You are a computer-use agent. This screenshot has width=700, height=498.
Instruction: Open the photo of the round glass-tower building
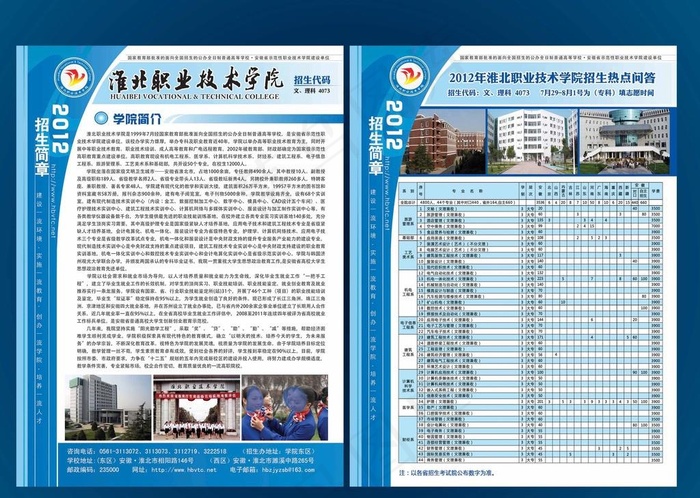624,141
